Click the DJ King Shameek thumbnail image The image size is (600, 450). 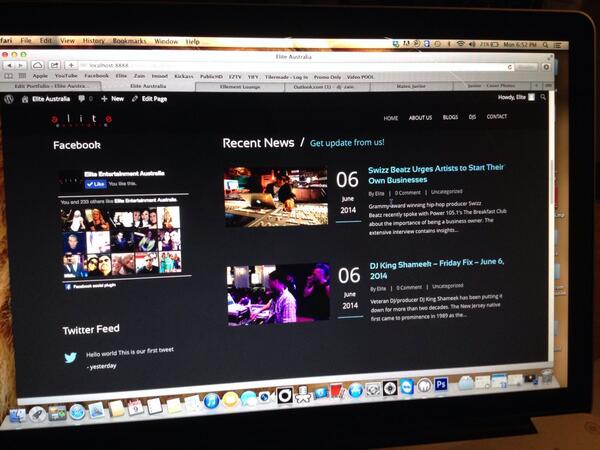[278, 295]
